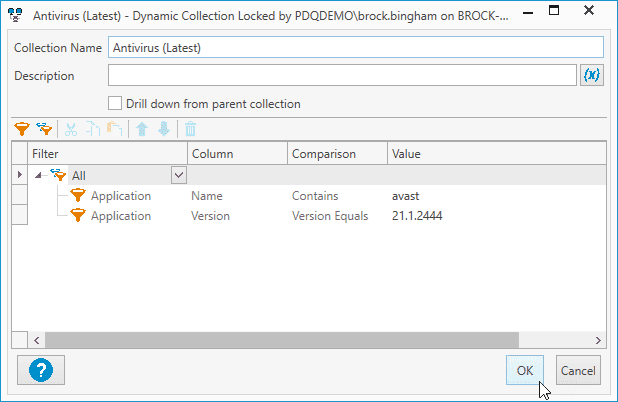Click the Add Group Filter icon
Viewport: 618px width, 402px height.
click(x=44, y=129)
